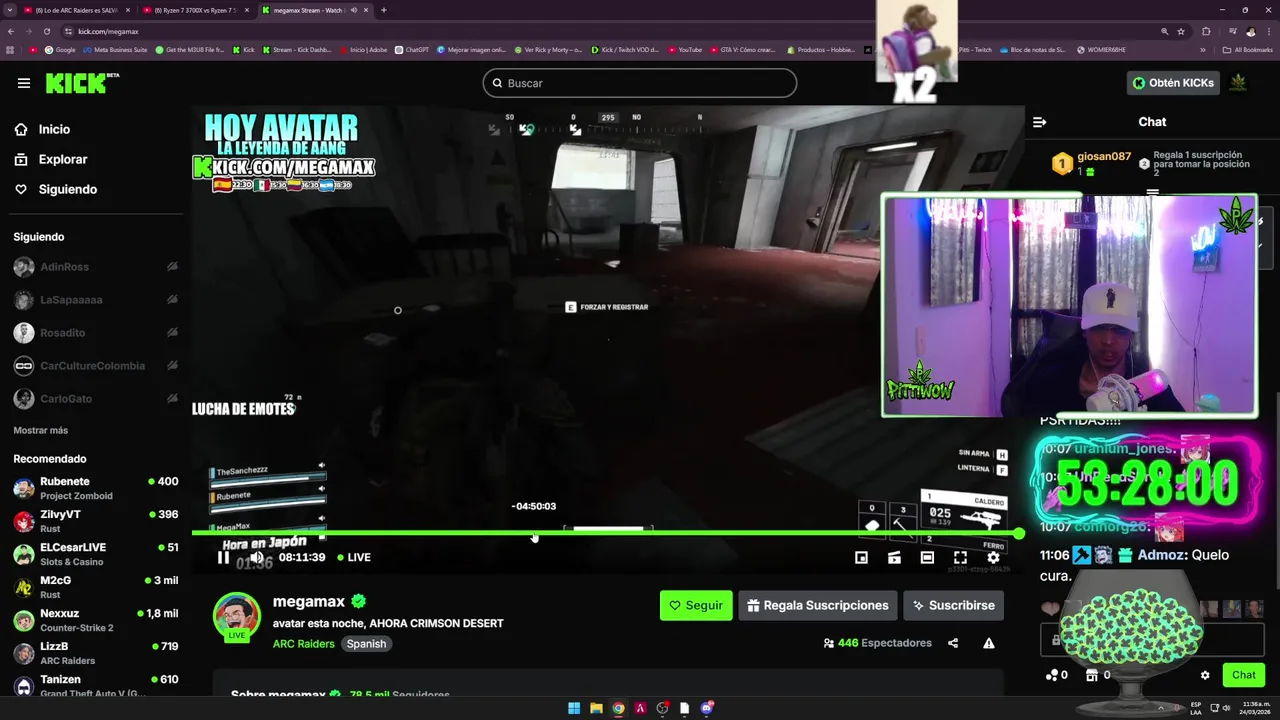The image size is (1280, 720).
Task: Open the hamburger menu next to Kick logo
Action: [x=24, y=83]
